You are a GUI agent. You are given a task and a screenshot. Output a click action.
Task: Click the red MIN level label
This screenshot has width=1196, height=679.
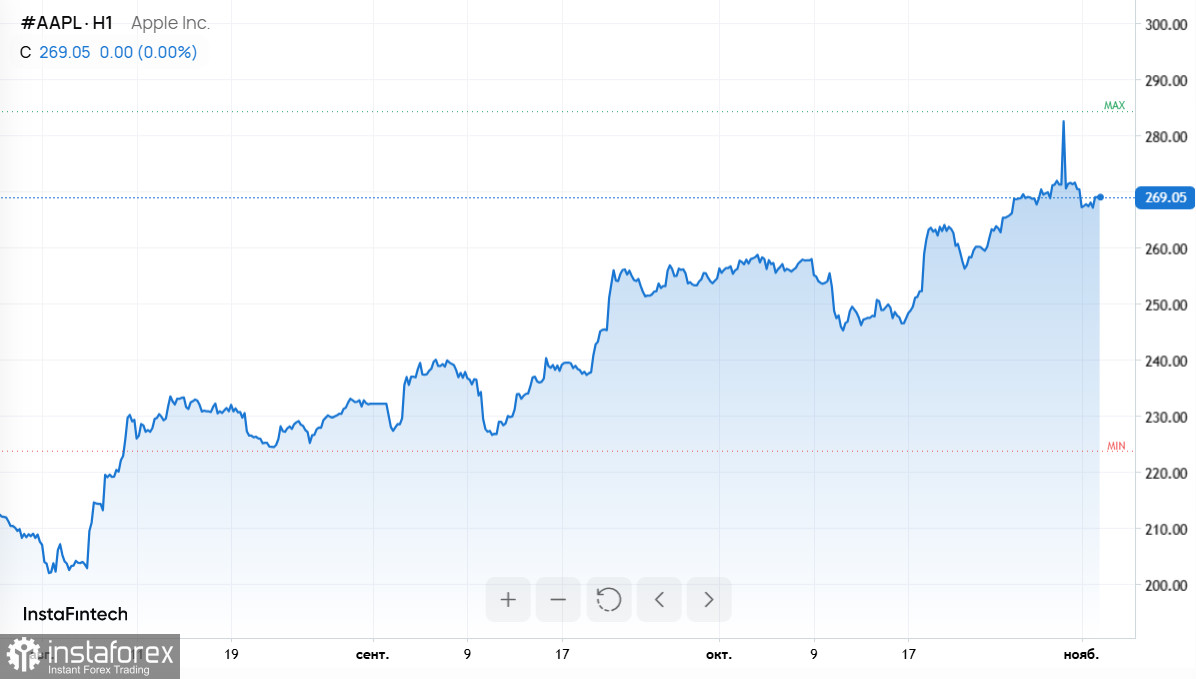coord(1116,445)
